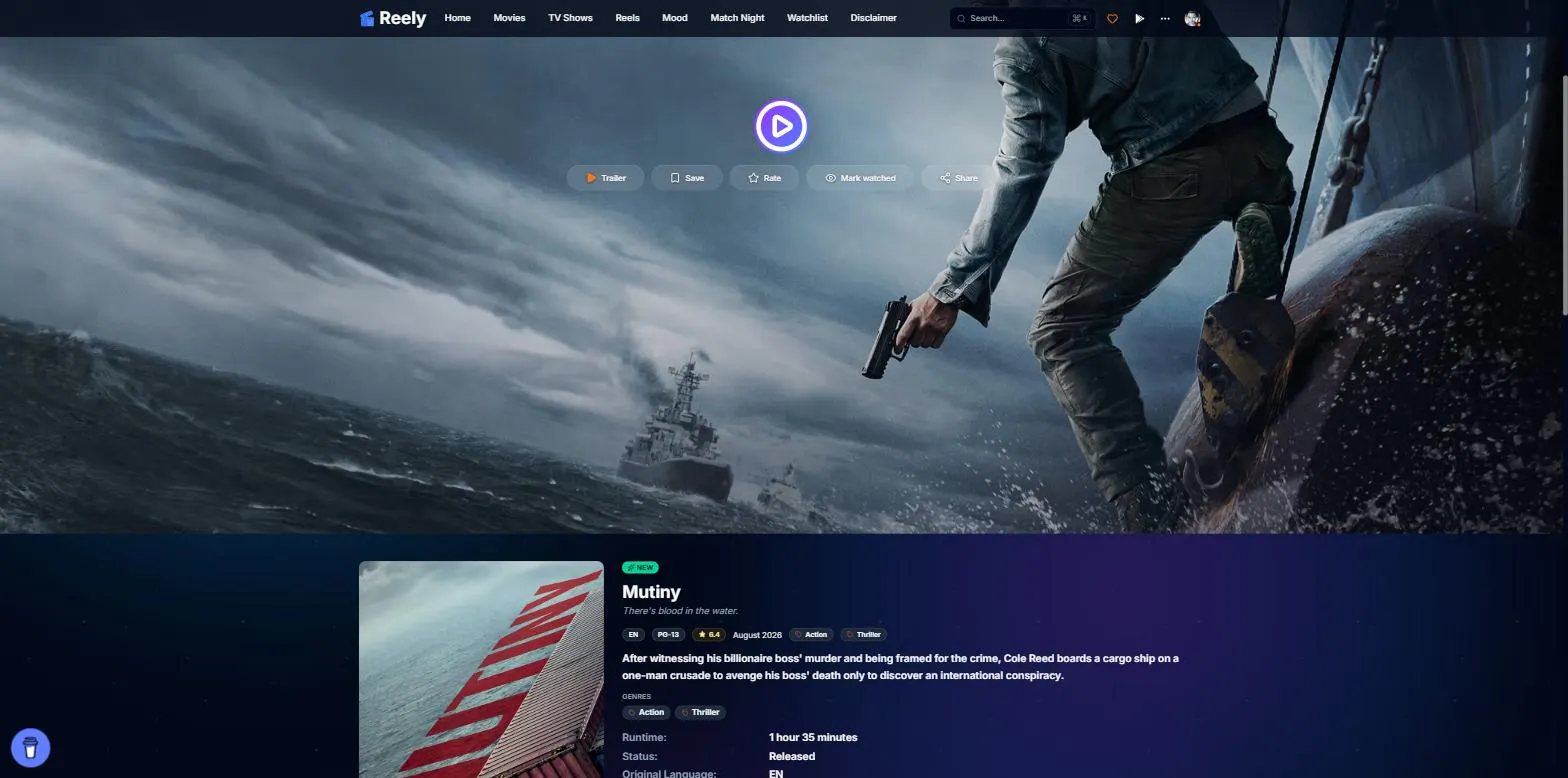Click the Action chip under Genres
This screenshot has height=778, width=1568.
point(645,712)
